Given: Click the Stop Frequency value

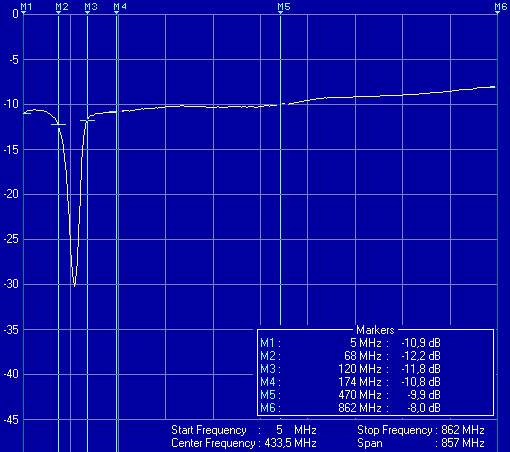Looking at the screenshot, I should pyautogui.click(x=463, y=430).
